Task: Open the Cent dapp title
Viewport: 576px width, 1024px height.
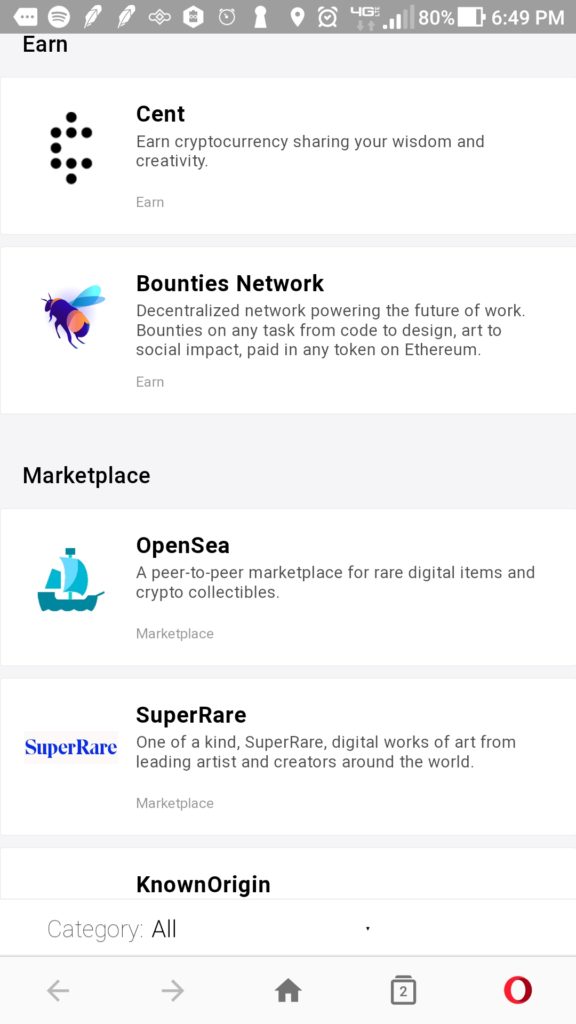Action: 160,114
